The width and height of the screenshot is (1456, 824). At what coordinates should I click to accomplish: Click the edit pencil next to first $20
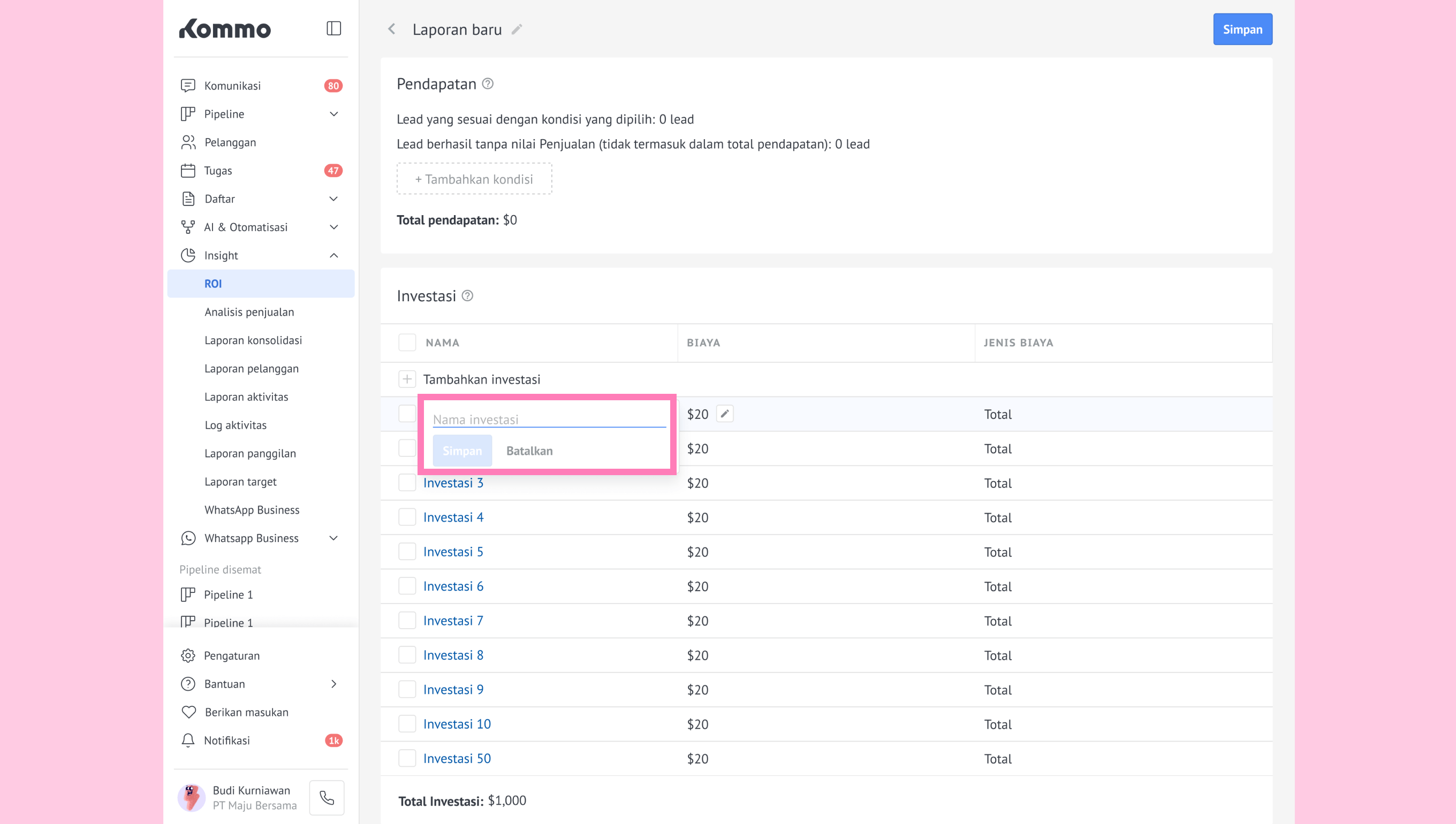pos(725,414)
